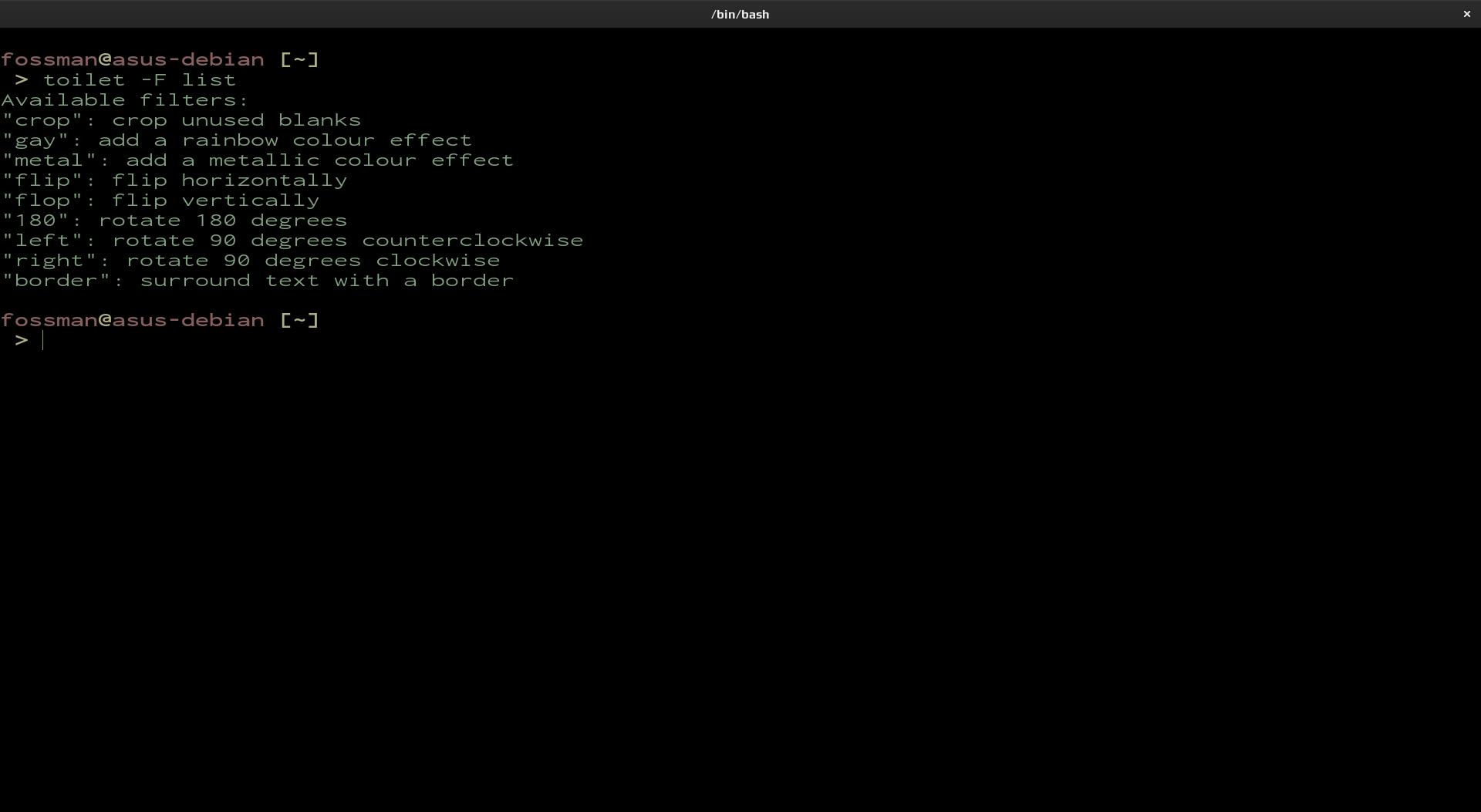Screen dimensions: 1481x812
Task: Click the /bin/bash window title
Action: coord(740,14)
